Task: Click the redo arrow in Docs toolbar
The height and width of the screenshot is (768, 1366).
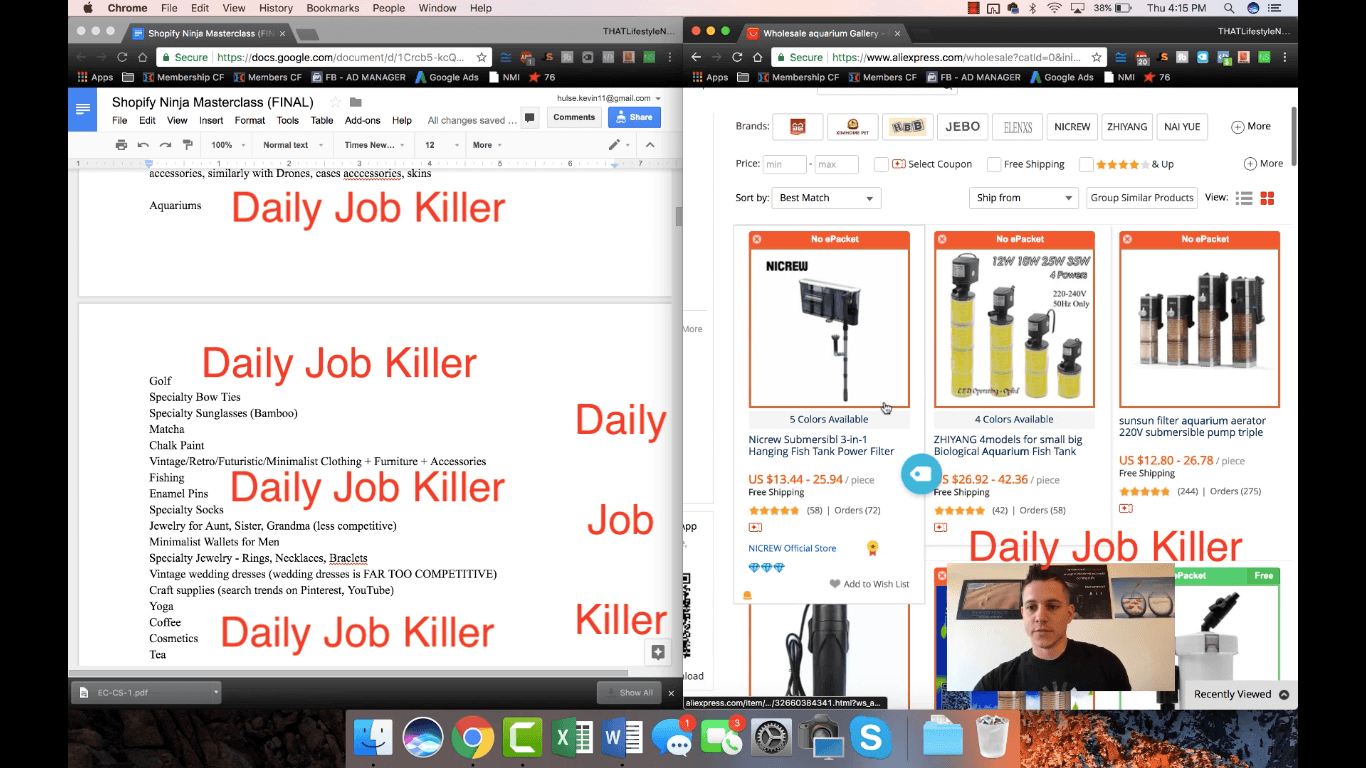Action: (x=165, y=145)
